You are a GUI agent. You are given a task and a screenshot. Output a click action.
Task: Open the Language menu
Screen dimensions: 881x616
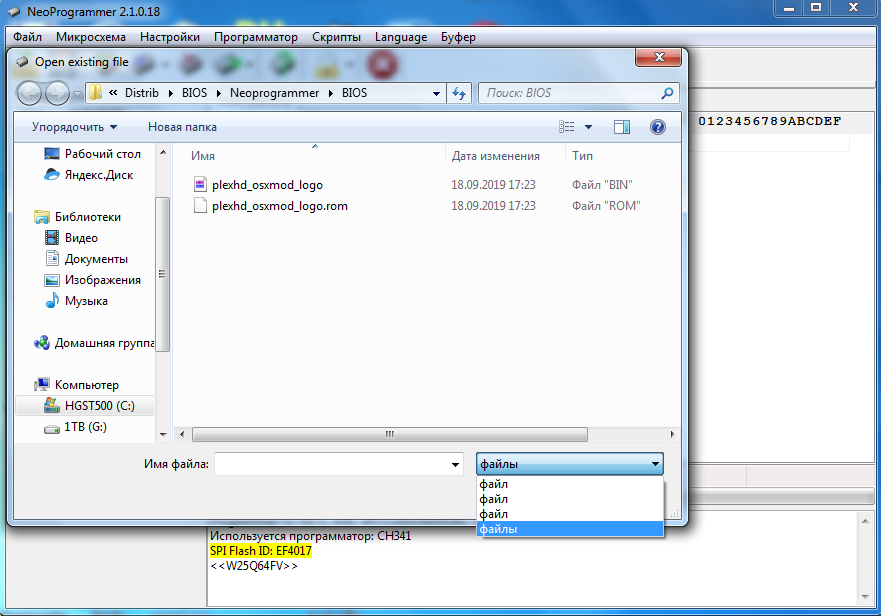[401, 37]
